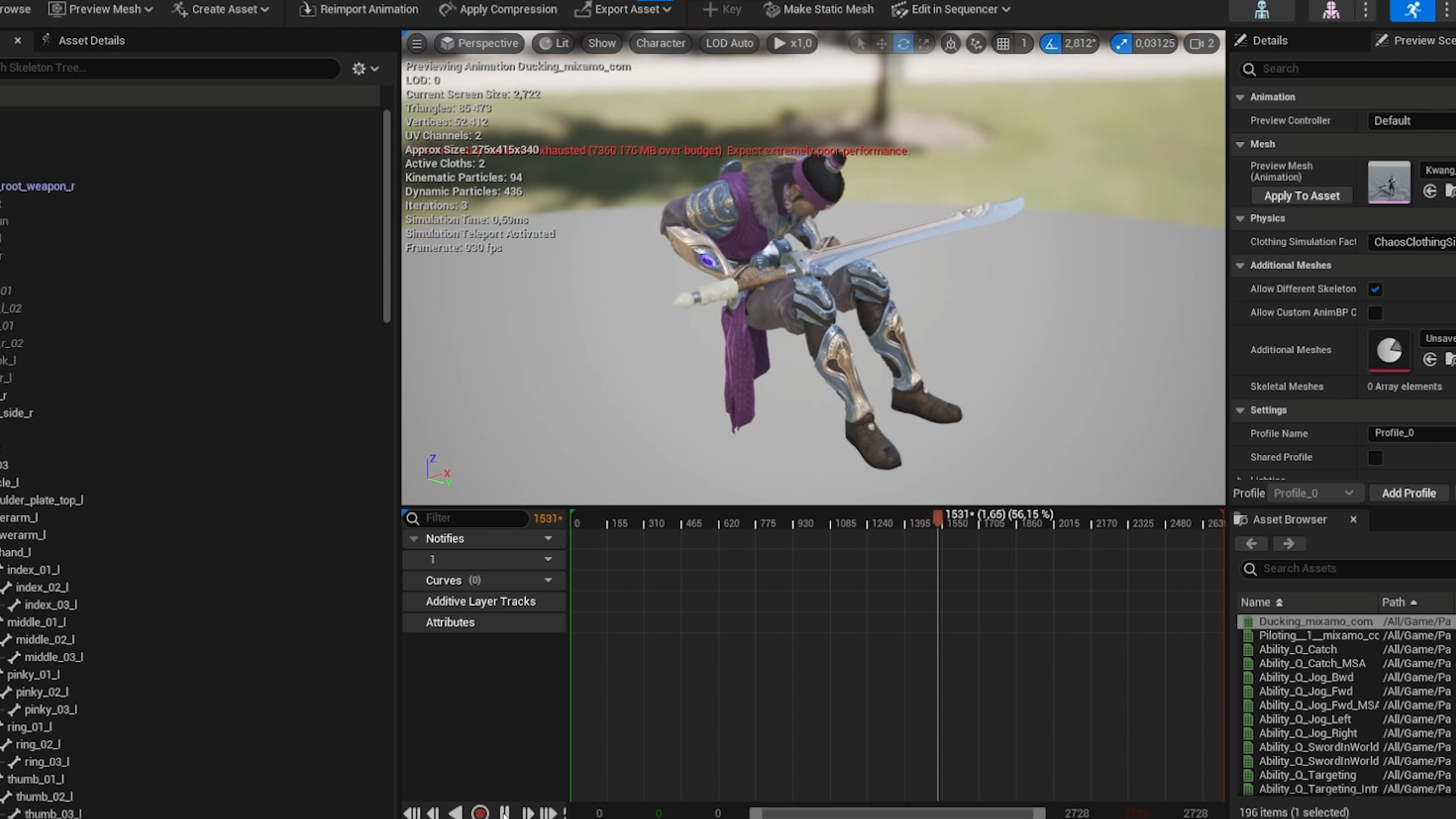Go back in Asset Browser history
The width and height of the screenshot is (1456, 819).
click(x=1251, y=544)
